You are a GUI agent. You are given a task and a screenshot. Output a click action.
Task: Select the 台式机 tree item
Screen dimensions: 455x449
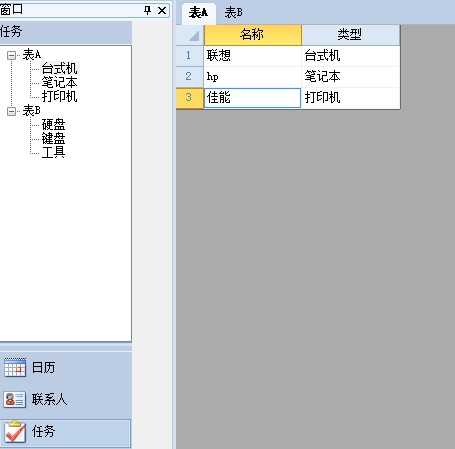point(60,68)
